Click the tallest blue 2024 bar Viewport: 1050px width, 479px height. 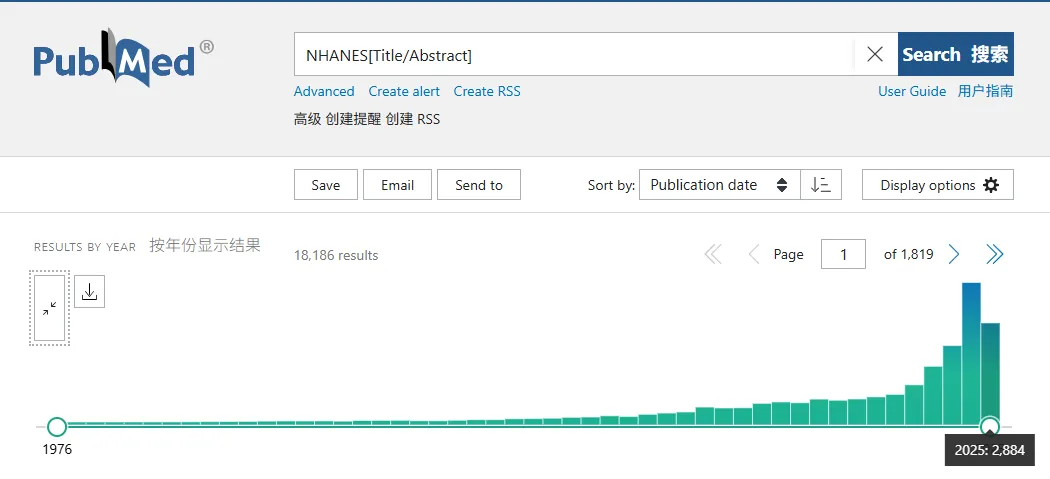pyautogui.click(x=971, y=353)
